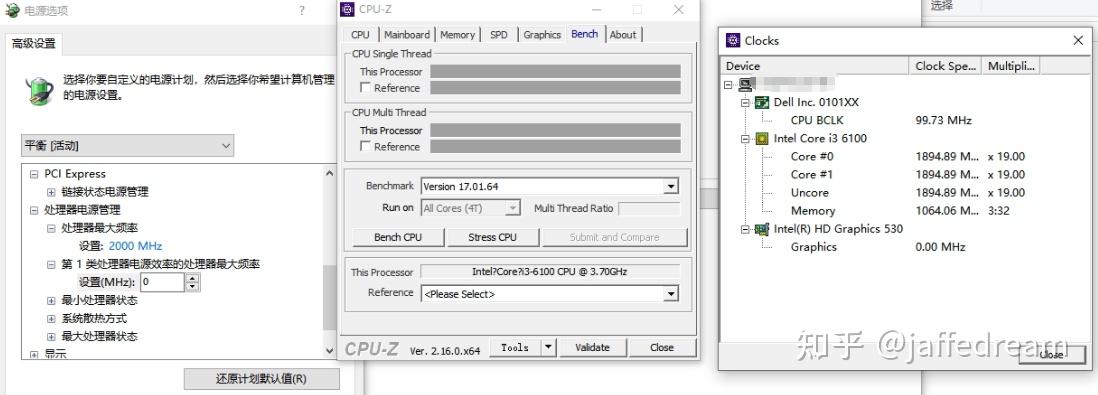The height and width of the screenshot is (395, 1098).
Task: Click the help question mark in power options
Action: [301, 11]
